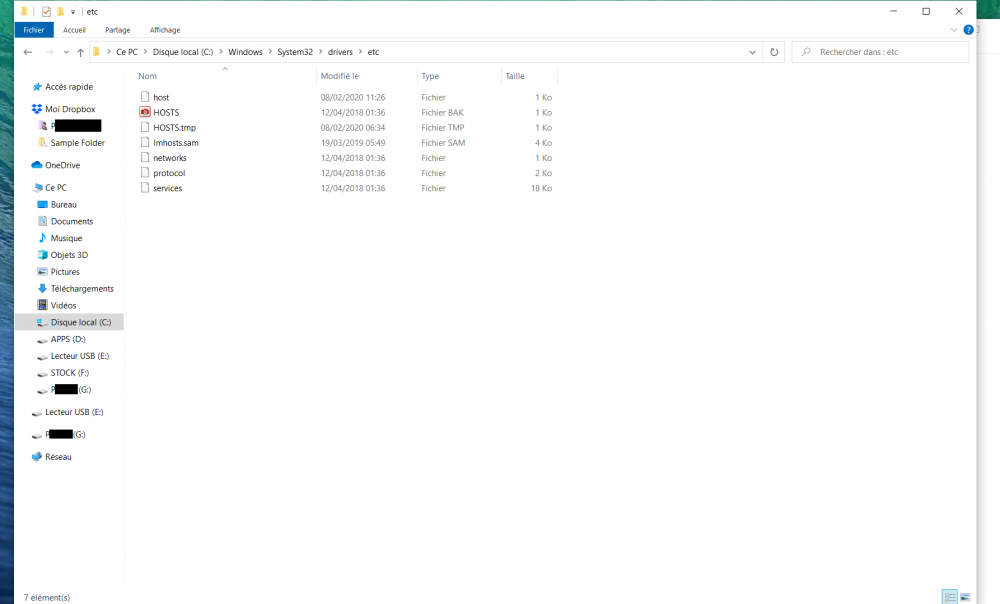This screenshot has height=604, width=1000.
Task: Switch to the Affichage ribbon tab
Action: click(164, 29)
